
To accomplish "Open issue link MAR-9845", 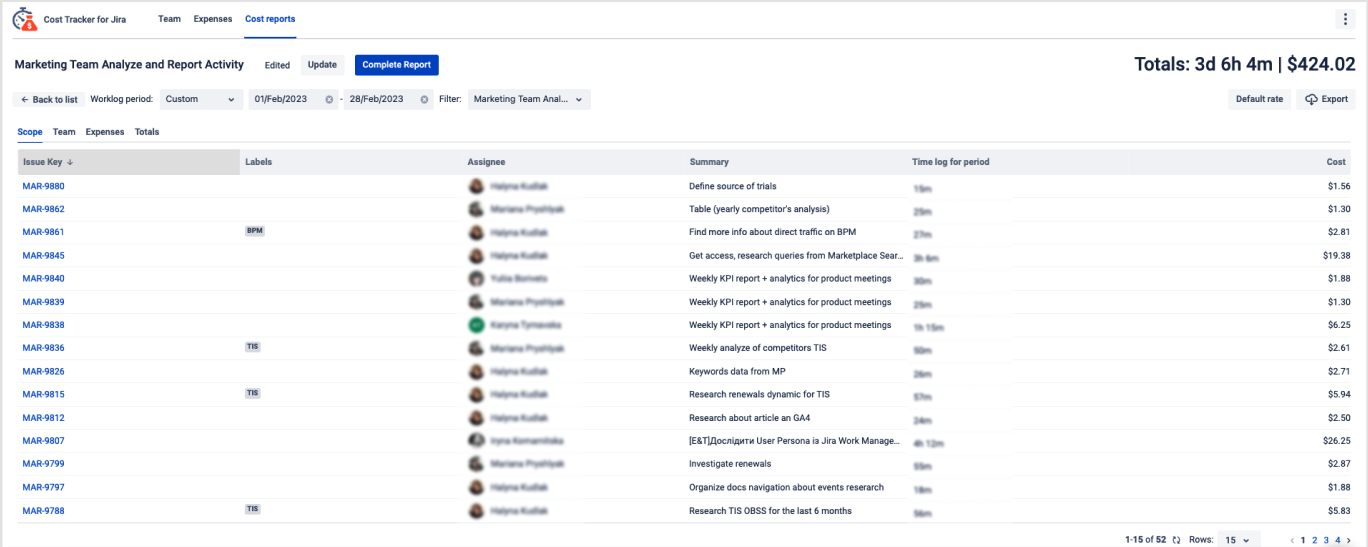I will point(43,255).
